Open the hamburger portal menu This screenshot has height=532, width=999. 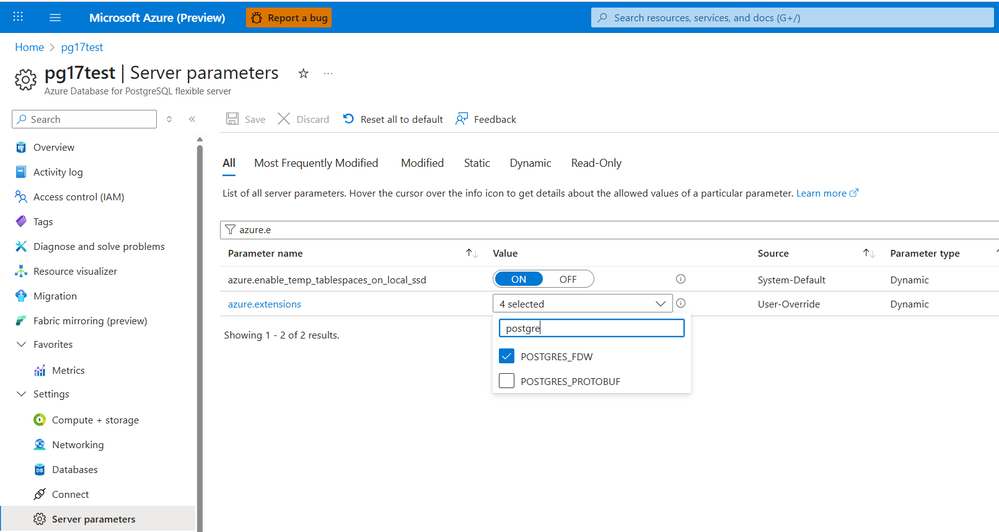(x=55, y=17)
